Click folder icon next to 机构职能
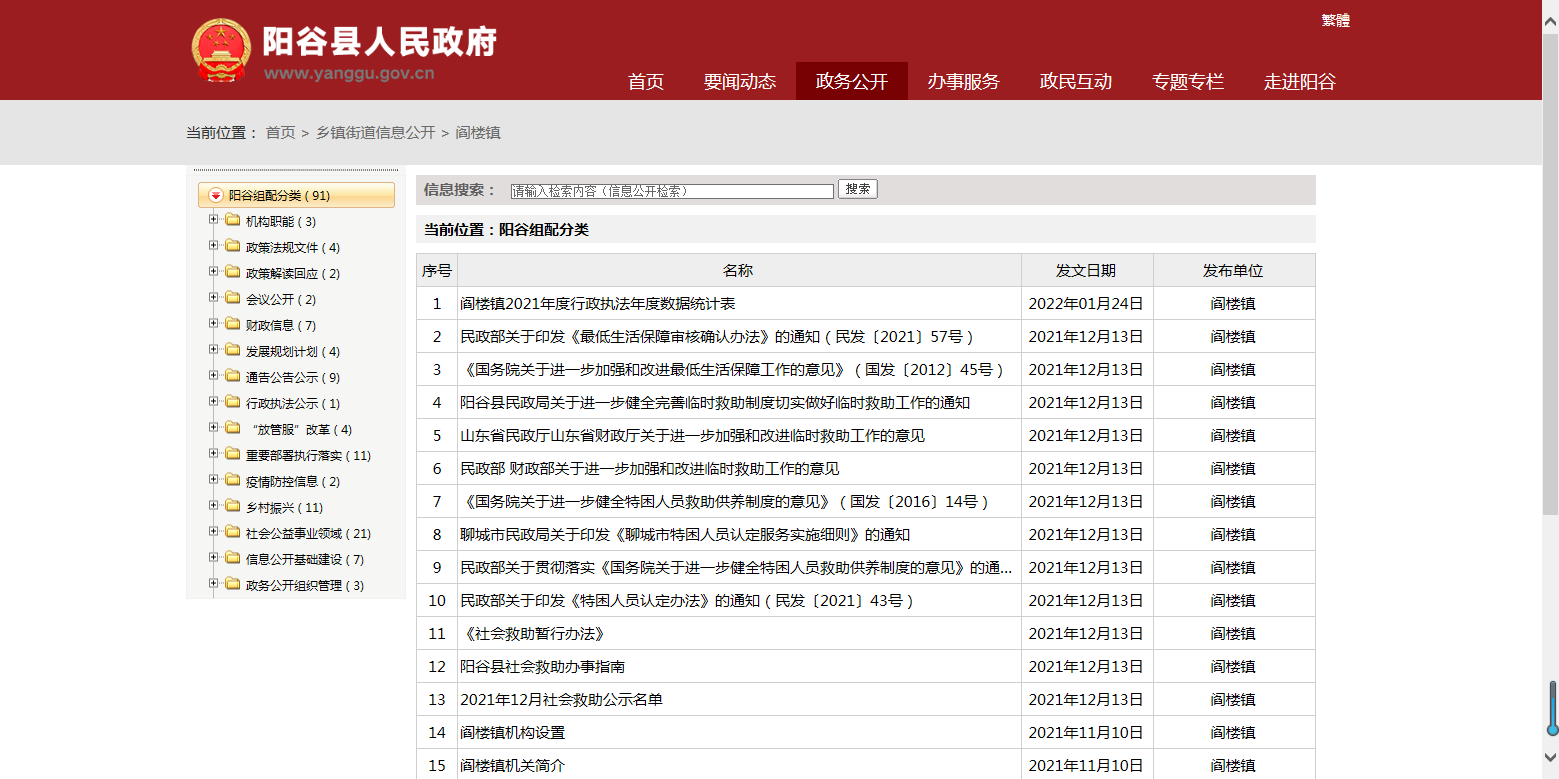This screenshot has height=779, width=1559. [232, 220]
